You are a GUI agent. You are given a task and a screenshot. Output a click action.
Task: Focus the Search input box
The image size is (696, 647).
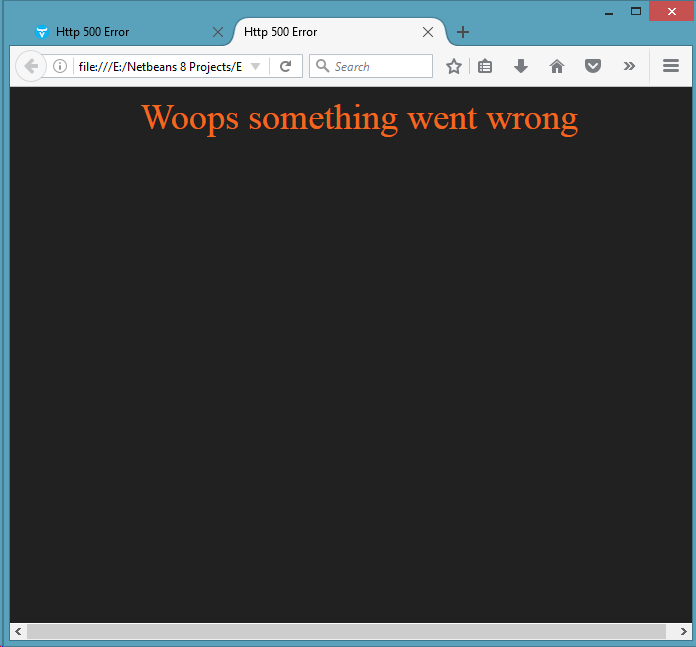click(x=380, y=66)
